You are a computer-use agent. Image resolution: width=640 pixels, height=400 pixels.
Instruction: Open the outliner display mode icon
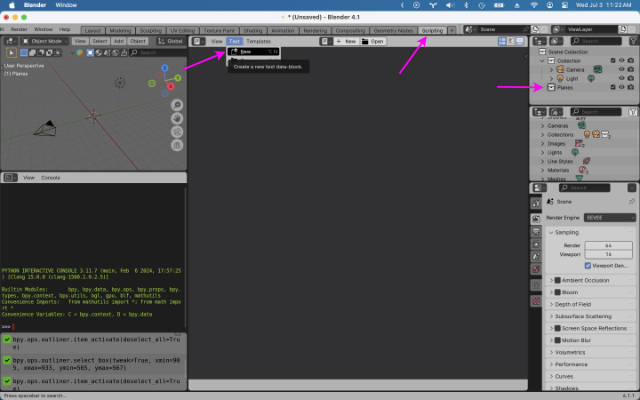point(555,41)
